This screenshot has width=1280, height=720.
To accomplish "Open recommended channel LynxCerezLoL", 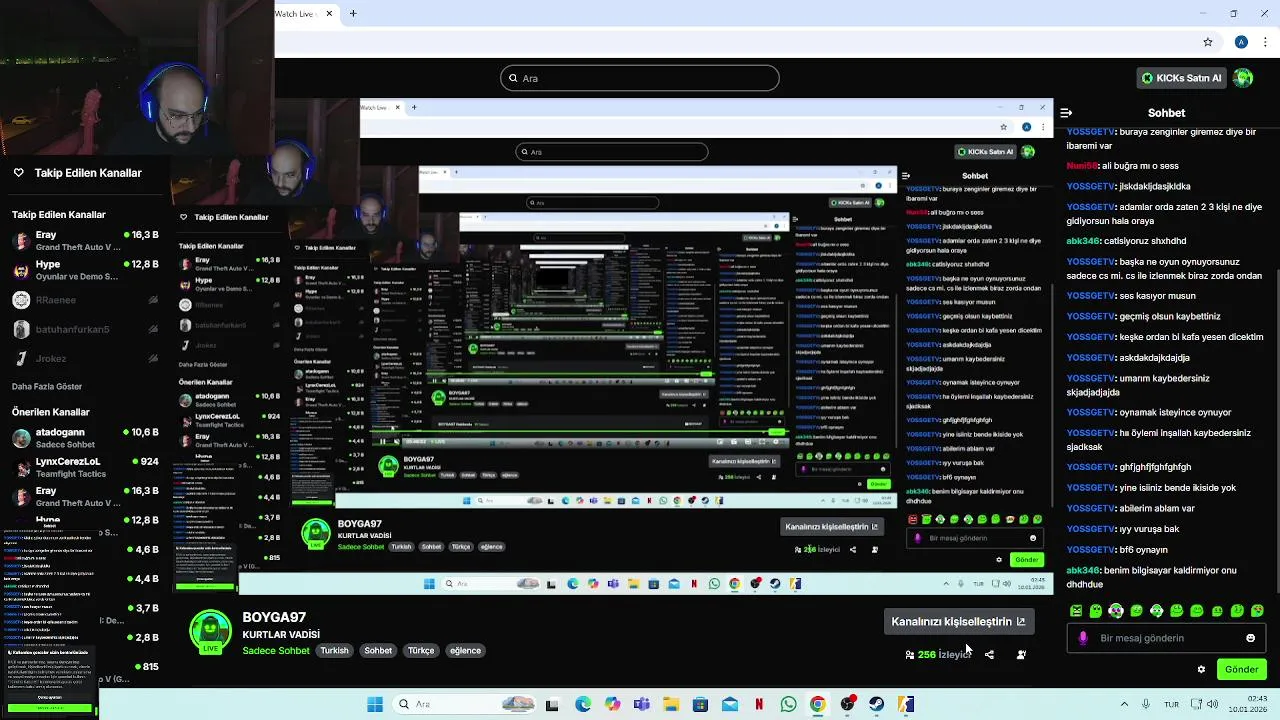I will [85, 467].
